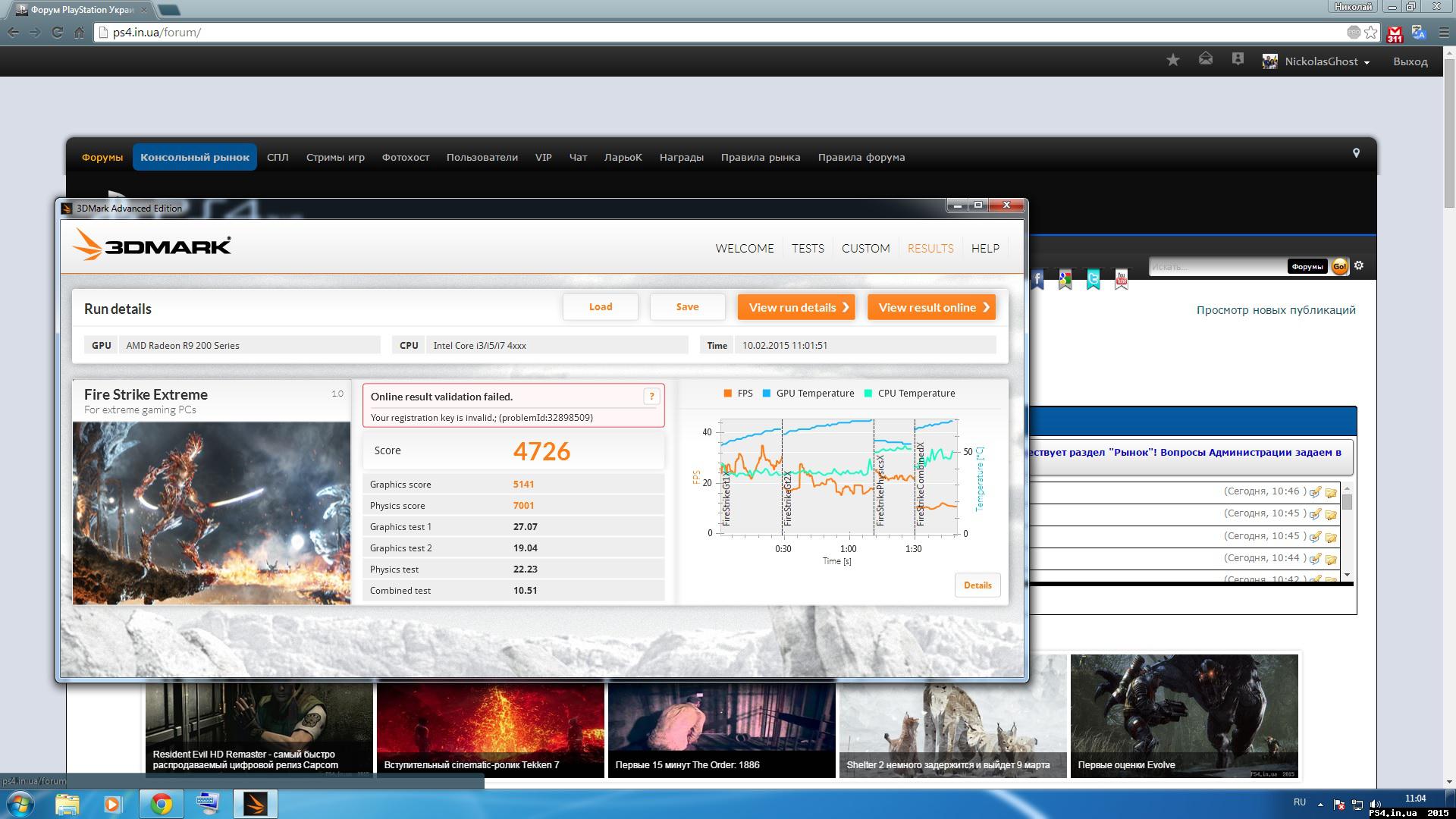Click the Graphics score value 5141

(523, 484)
